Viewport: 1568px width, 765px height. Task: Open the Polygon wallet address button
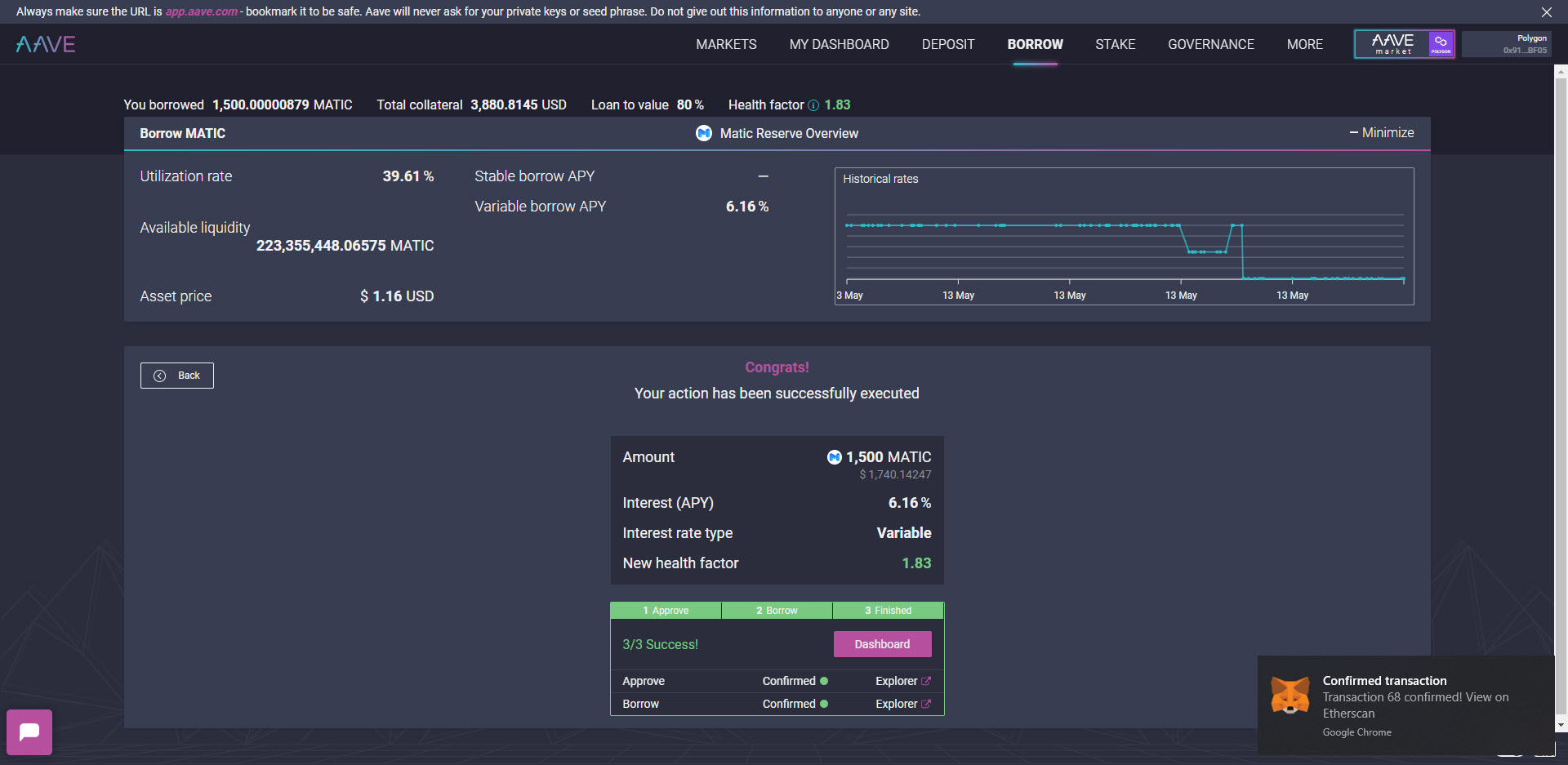click(x=1507, y=44)
